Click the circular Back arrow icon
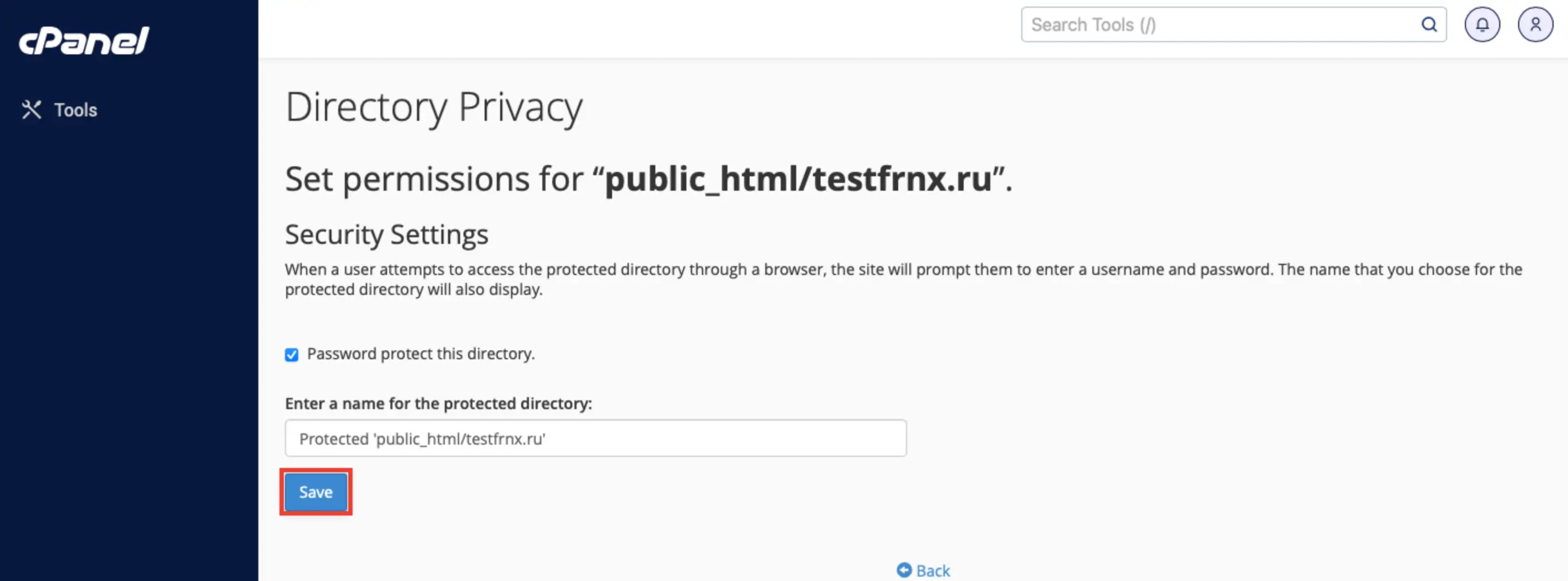 coord(904,570)
